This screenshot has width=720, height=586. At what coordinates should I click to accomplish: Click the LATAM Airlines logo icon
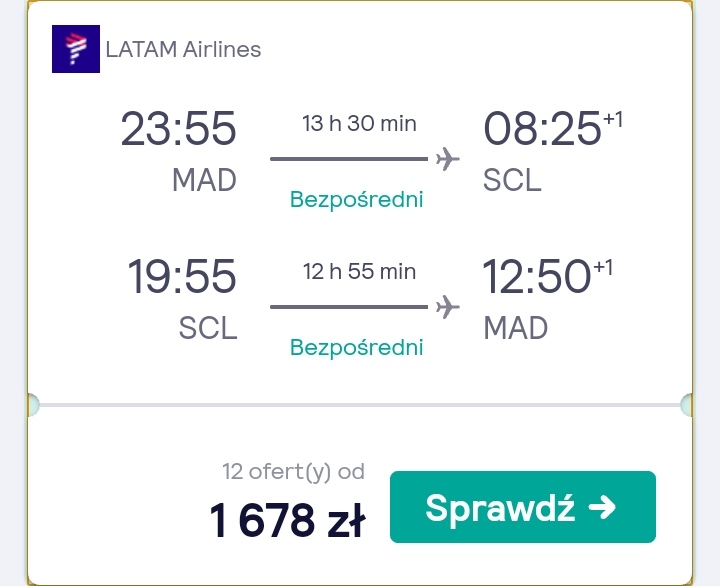tap(76, 49)
